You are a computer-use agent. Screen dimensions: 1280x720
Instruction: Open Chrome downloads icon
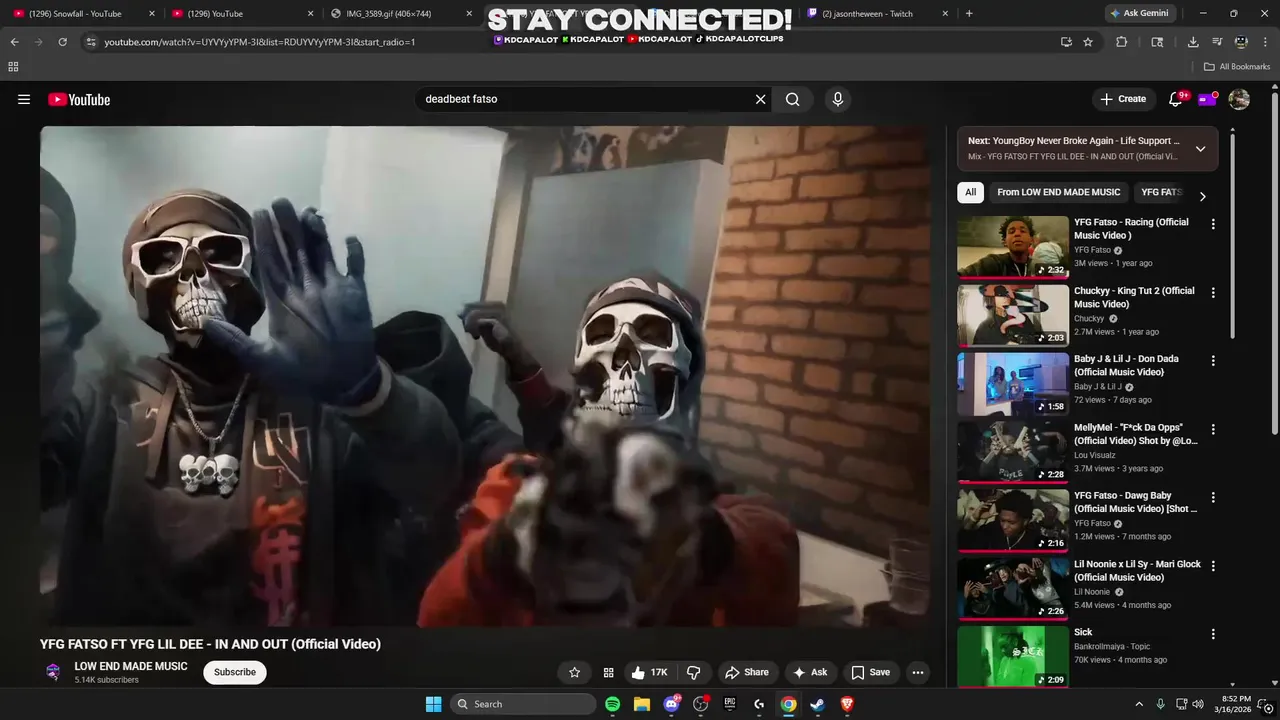pyautogui.click(x=1193, y=42)
